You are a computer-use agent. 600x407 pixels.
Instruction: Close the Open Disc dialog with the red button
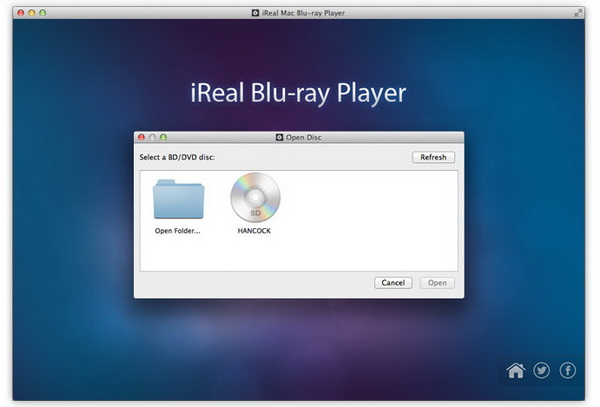pos(141,137)
